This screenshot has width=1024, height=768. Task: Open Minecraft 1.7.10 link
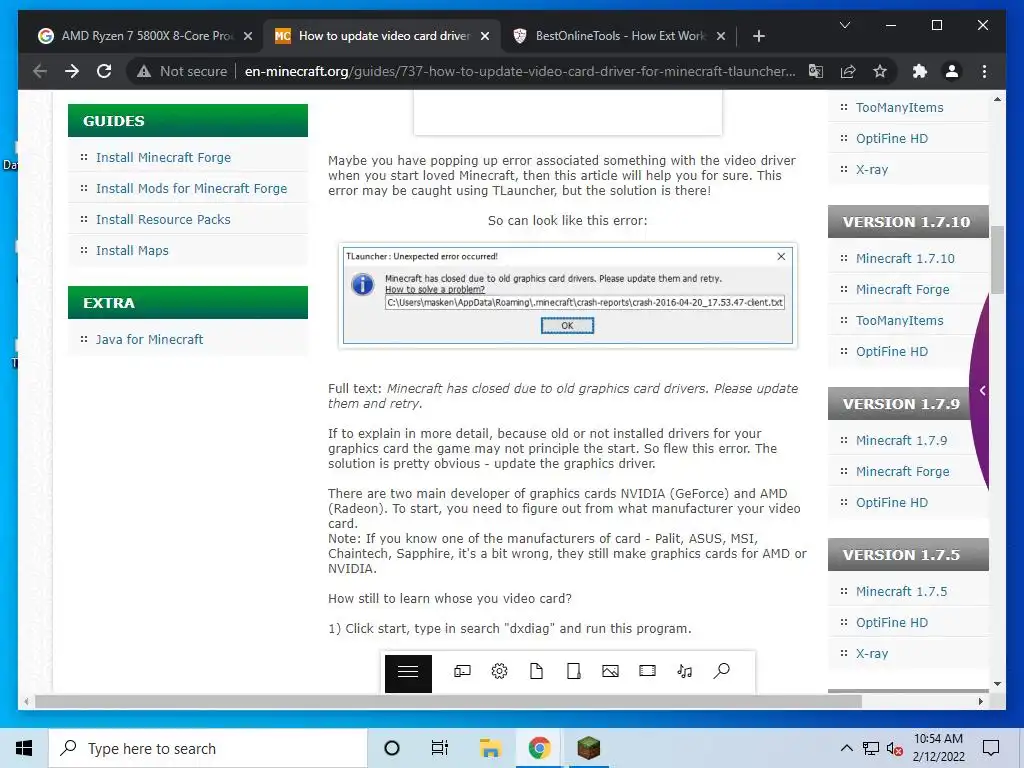(x=905, y=259)
